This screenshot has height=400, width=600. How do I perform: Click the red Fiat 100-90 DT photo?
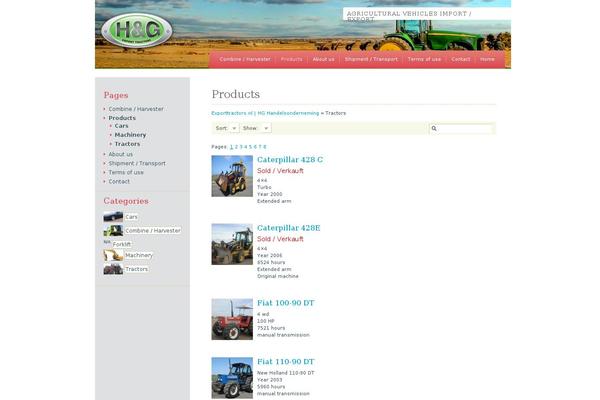232,319
